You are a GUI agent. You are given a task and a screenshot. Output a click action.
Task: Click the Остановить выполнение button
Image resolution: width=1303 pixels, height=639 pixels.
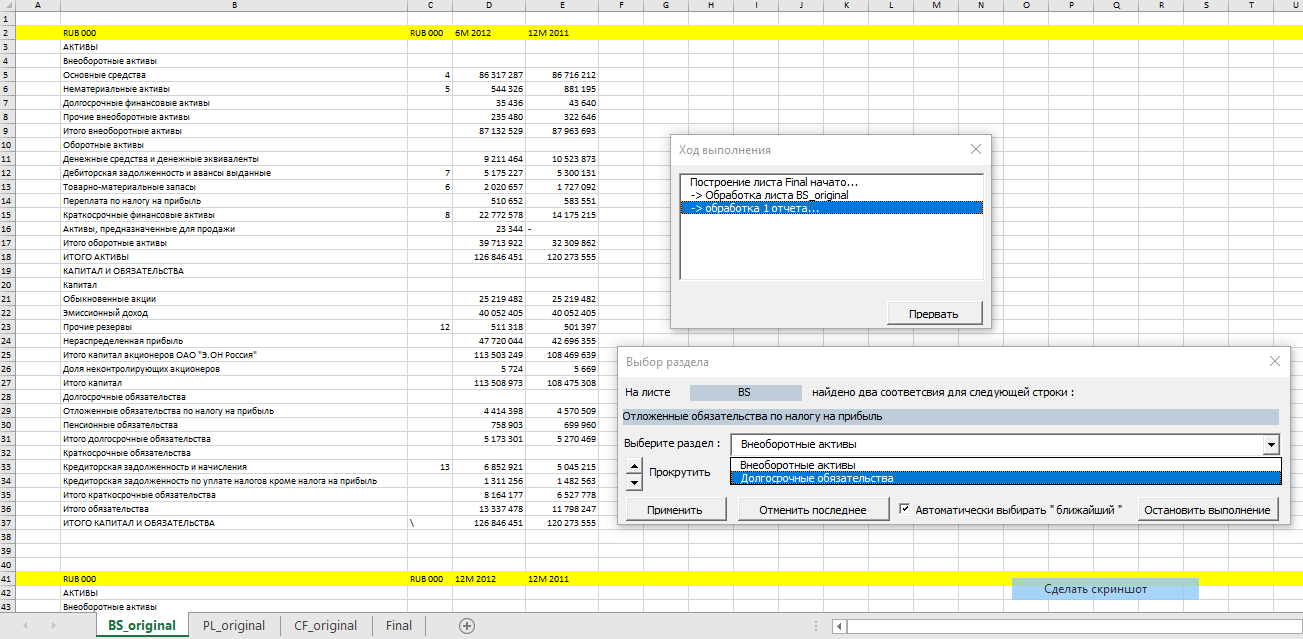click(x=1208, y=510)
